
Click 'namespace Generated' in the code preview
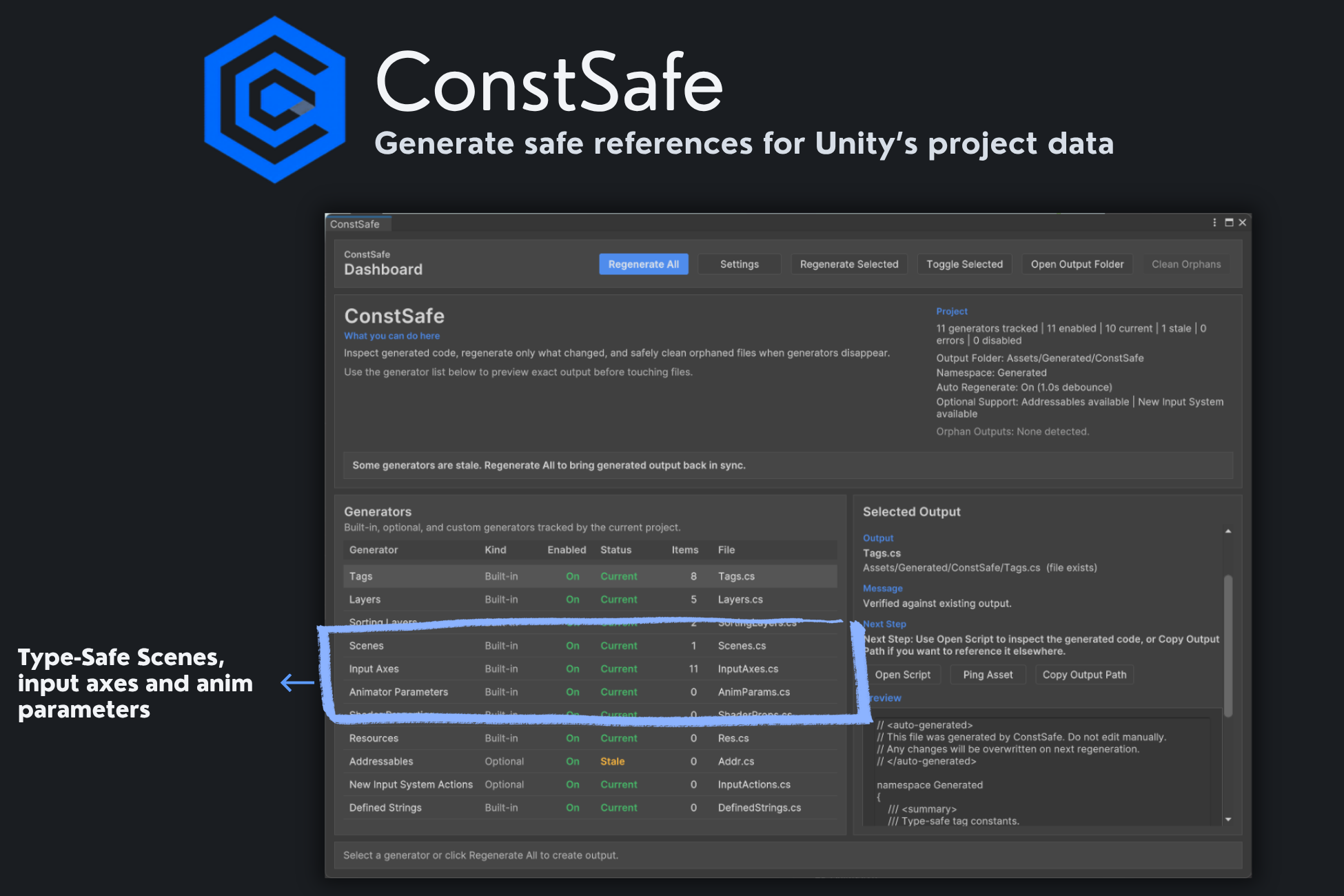(929, 785)
